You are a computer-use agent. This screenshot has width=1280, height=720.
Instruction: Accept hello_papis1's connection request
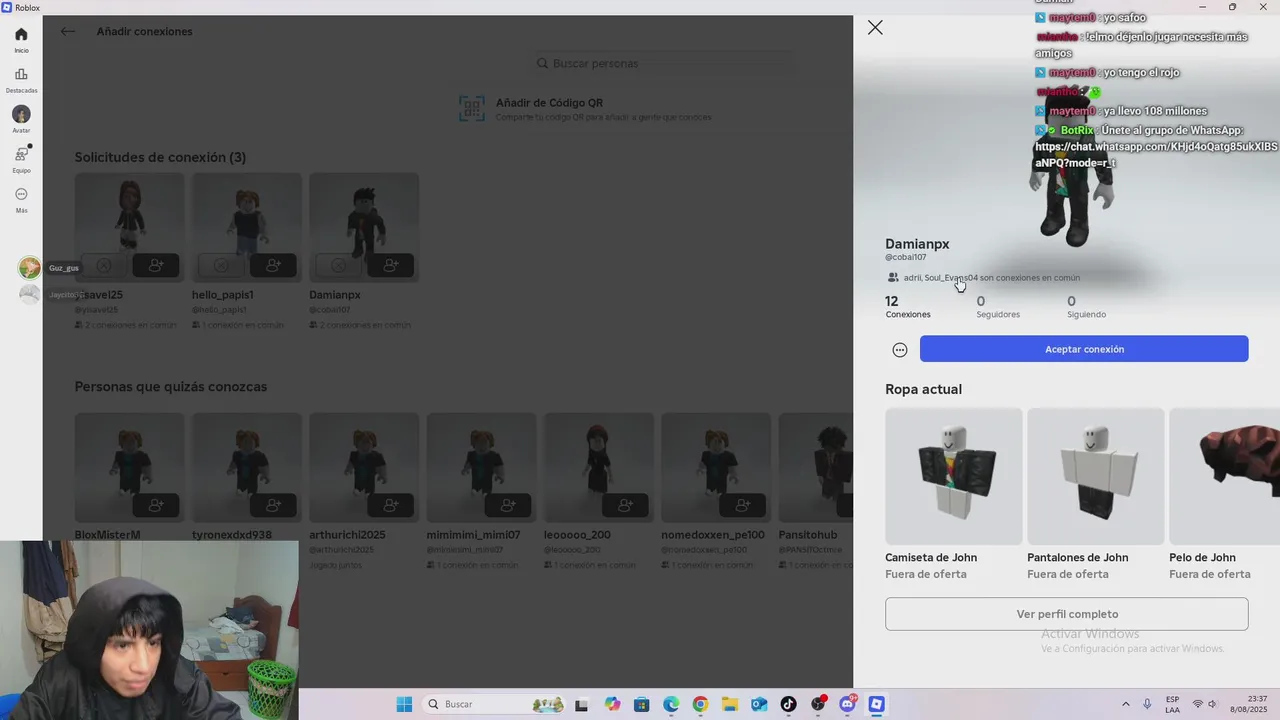[x=273, y=265]
